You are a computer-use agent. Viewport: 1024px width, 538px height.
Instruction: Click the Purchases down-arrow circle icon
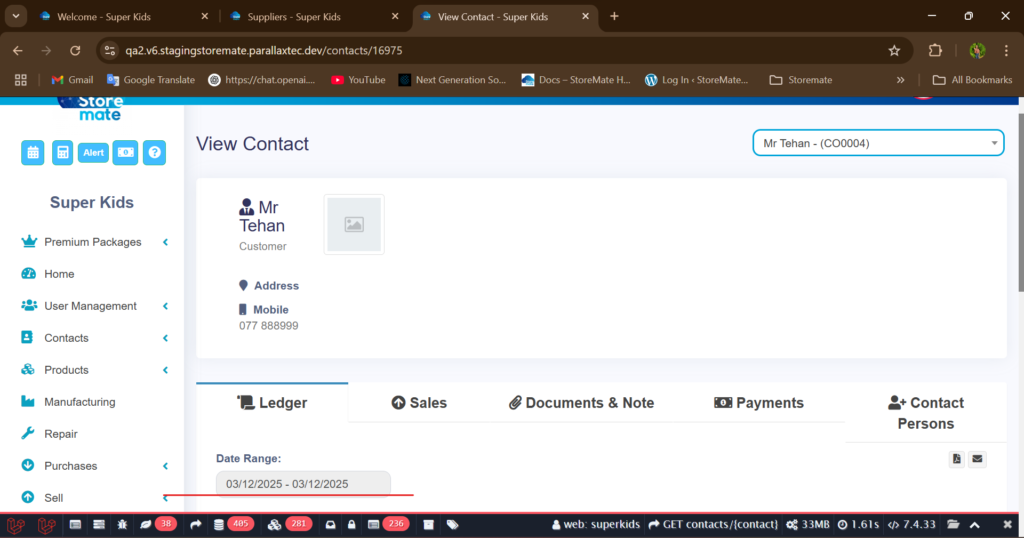pyautogui.click(x=27, y=466)
